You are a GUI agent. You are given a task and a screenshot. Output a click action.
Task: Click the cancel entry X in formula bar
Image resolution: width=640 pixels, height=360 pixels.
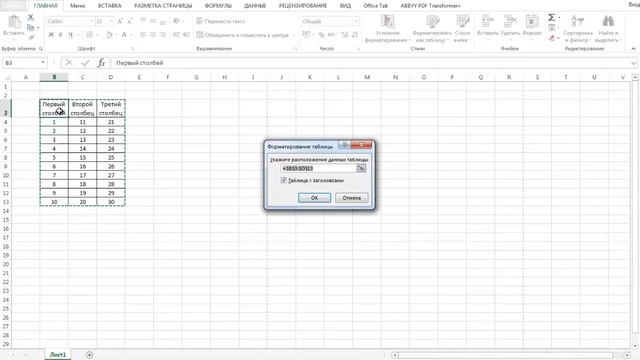pos(69,63)
